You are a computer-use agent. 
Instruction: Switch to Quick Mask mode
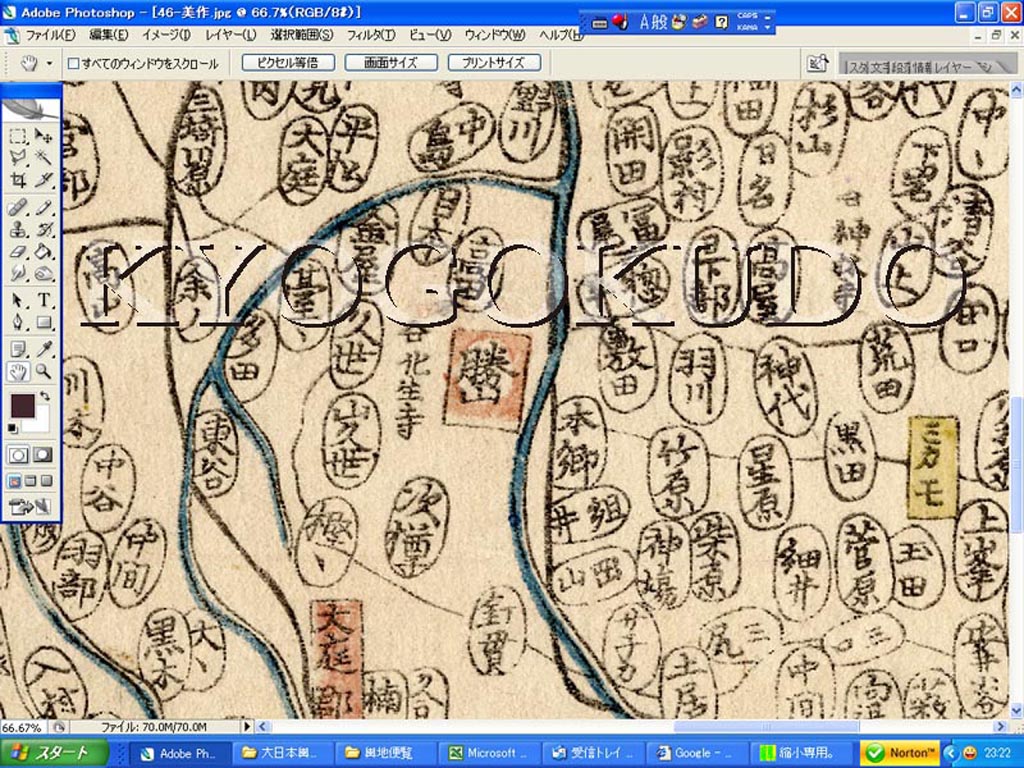[x=43, y=455]
